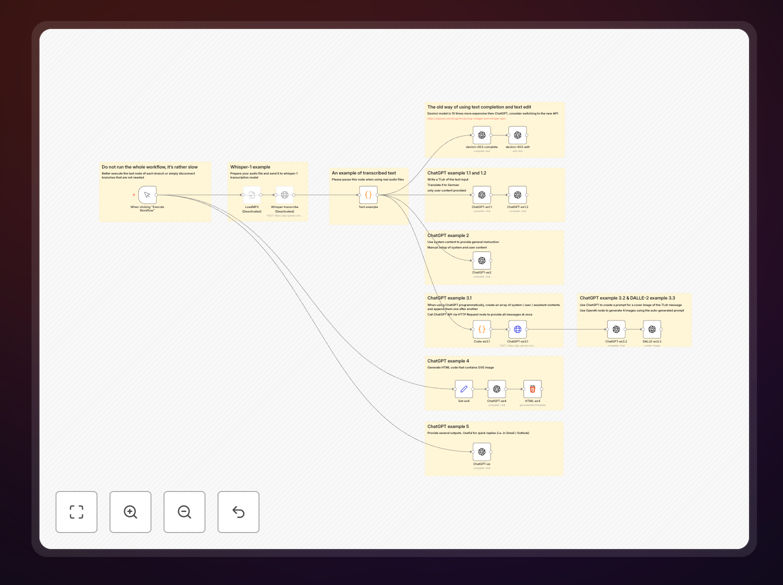The height and width of the screenshot is (585, 783).
Task: Select the davinci-003 edit OpenAI node
Action: 517,135
